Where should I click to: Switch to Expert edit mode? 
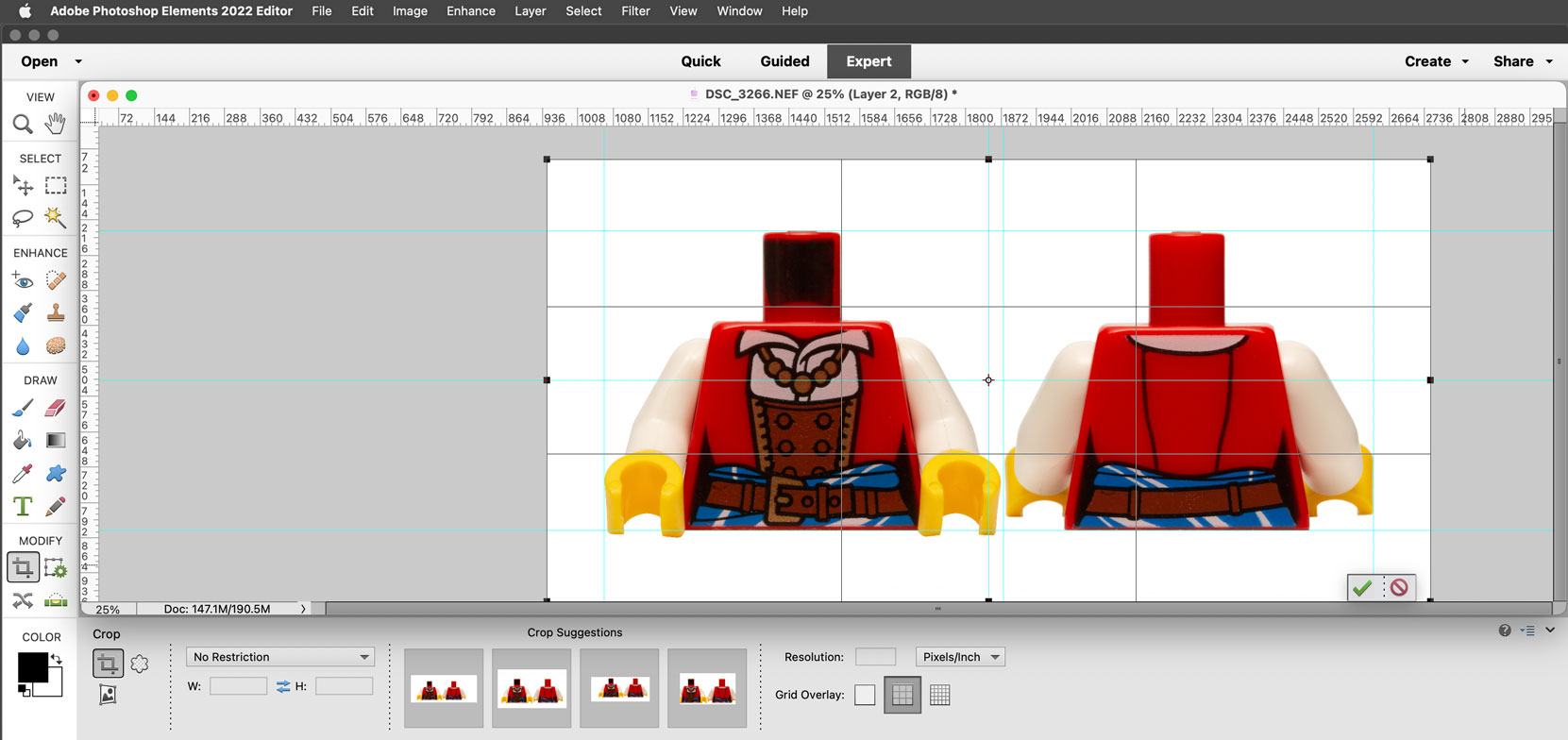868,61
